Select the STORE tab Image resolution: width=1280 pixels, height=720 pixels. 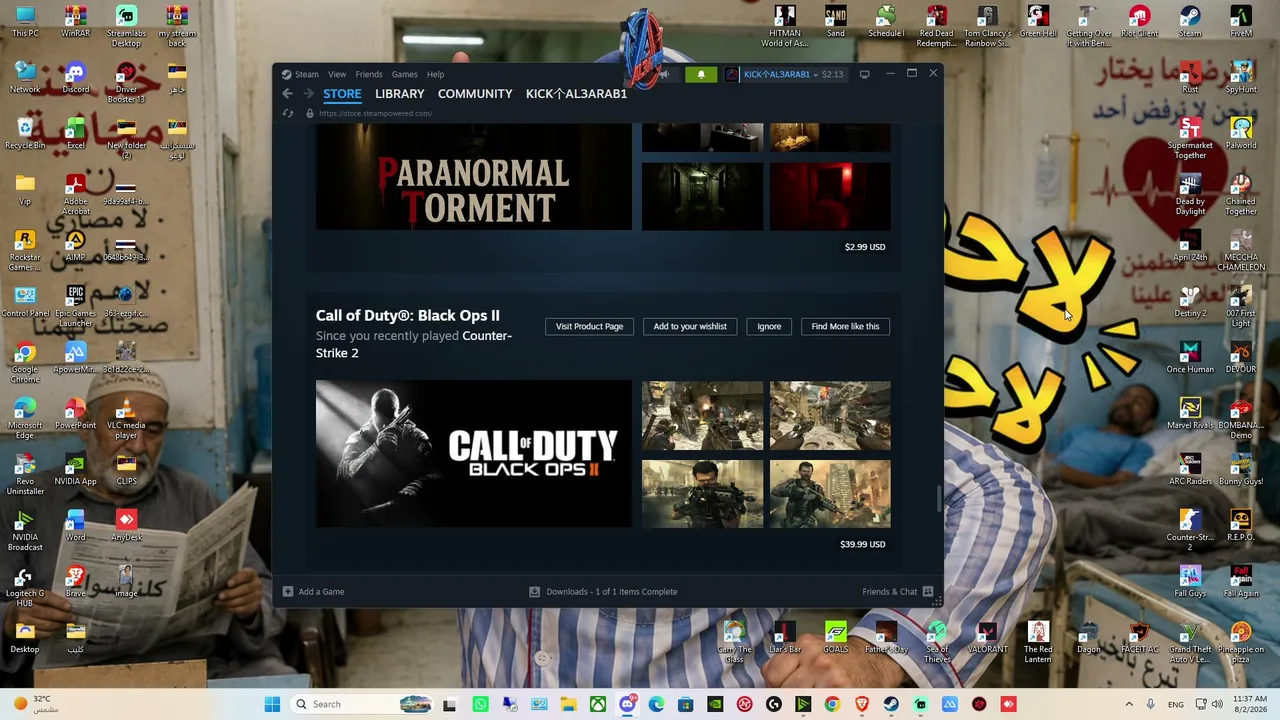coord(342,94)
